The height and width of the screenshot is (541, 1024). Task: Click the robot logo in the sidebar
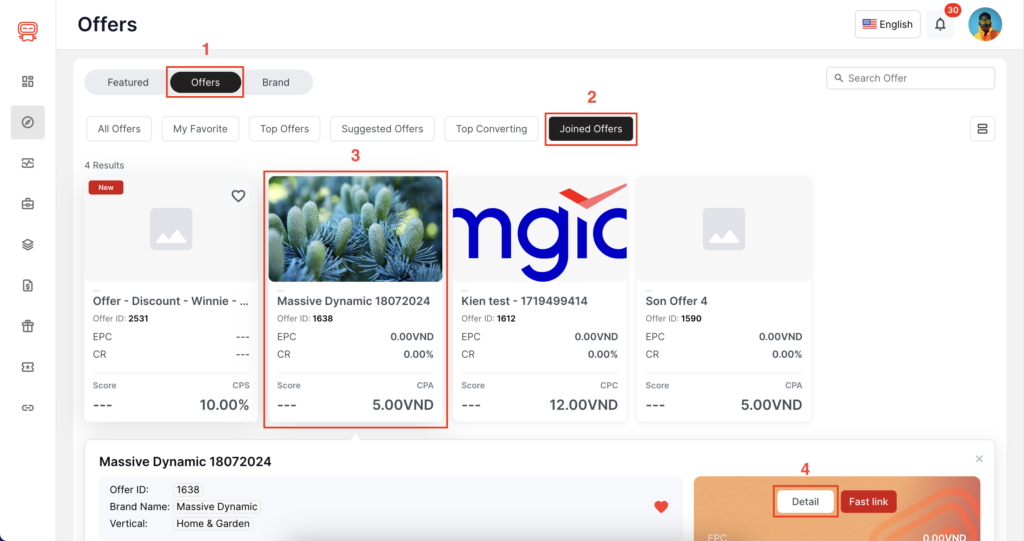coord(27,31)
